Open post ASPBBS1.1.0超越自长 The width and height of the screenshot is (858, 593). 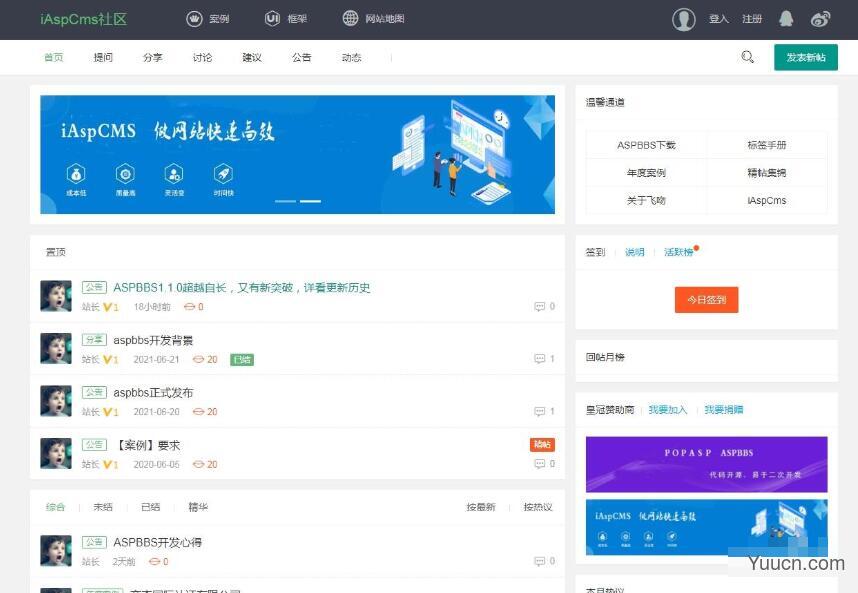pyautogui.click(x=241, y=288)
